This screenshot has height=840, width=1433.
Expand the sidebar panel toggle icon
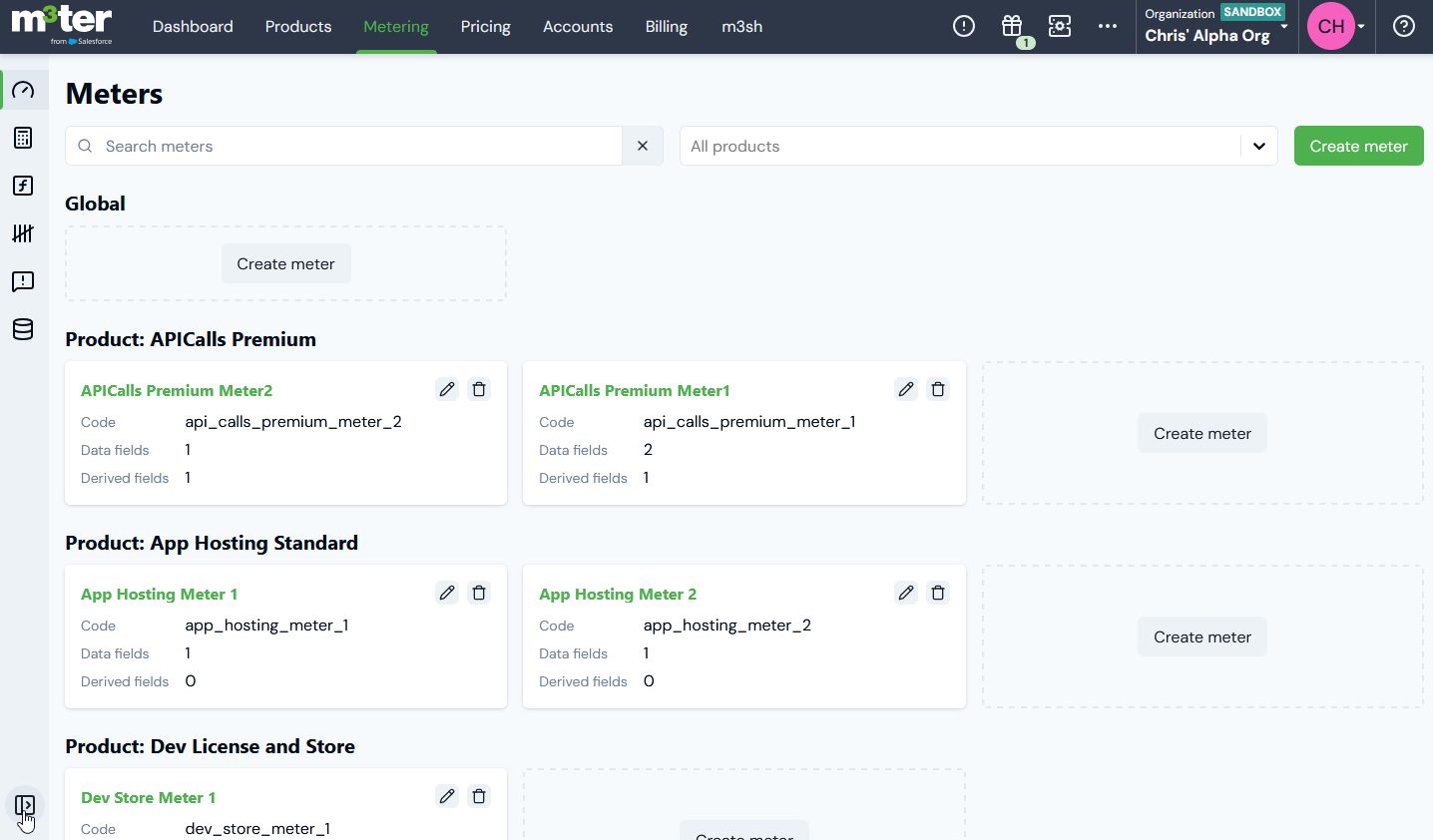click(x=25, y=805)
